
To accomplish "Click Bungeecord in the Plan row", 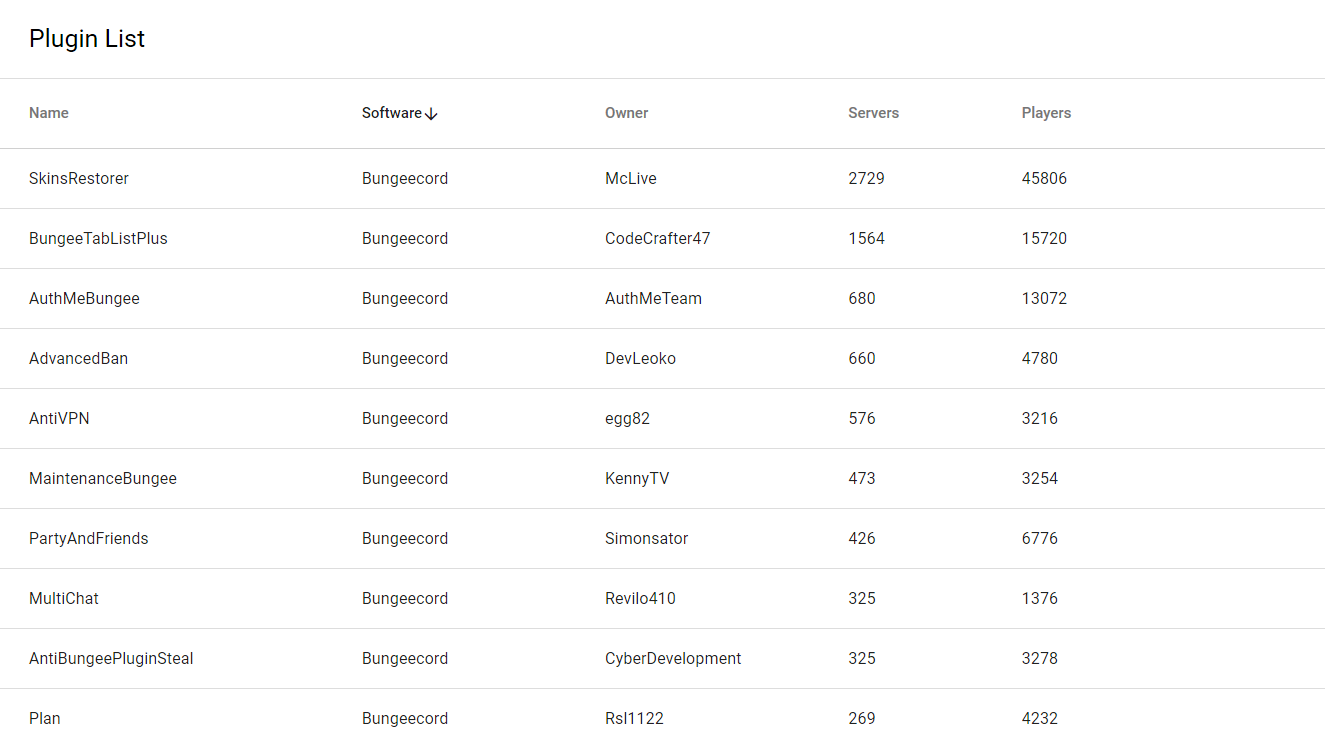I will (x=405, y=719).
